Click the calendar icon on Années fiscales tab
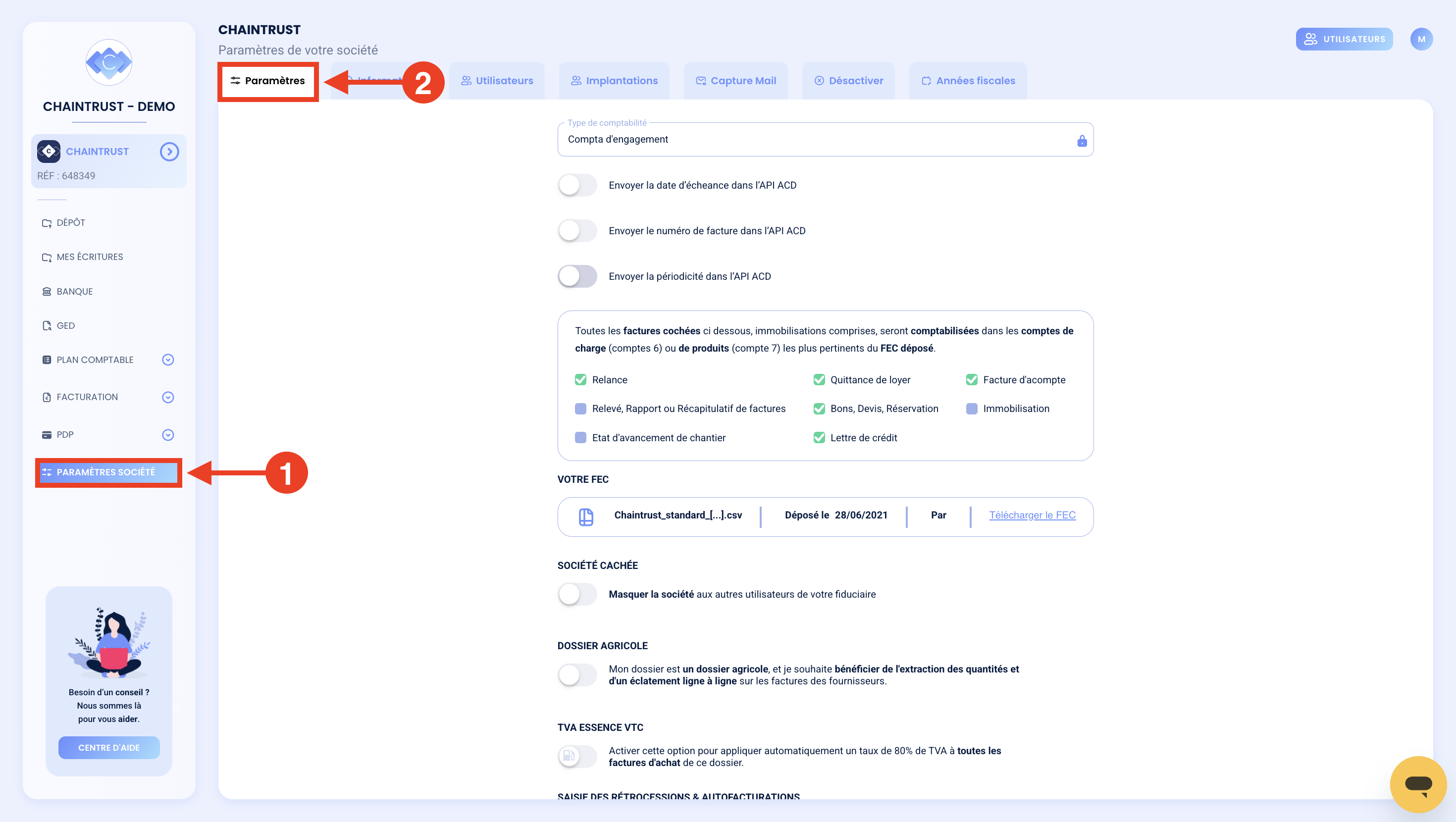Viewport: 1456px width, 822px height. 927,81
